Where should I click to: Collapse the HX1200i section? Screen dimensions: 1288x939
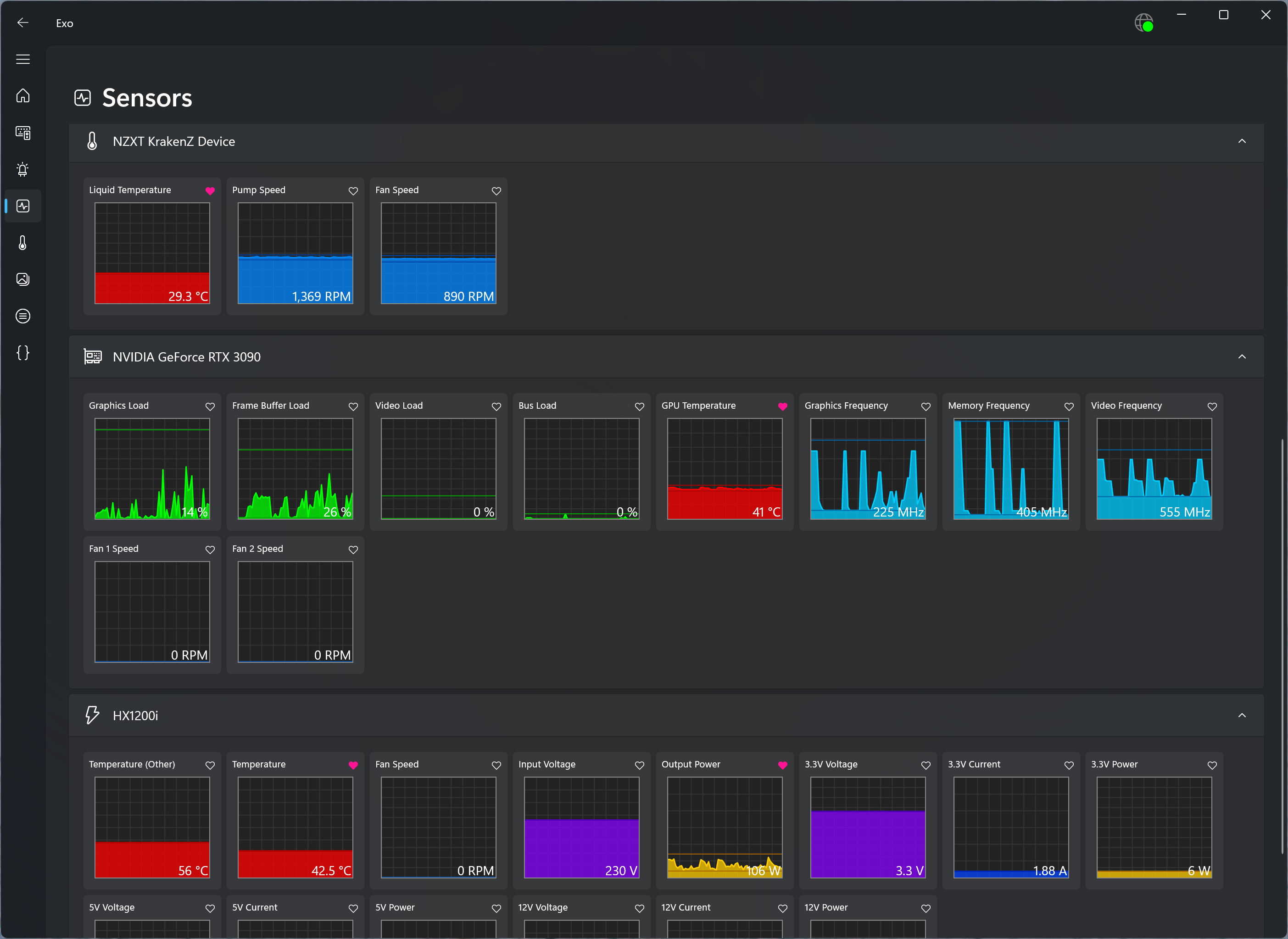[x=1241, y=715]
